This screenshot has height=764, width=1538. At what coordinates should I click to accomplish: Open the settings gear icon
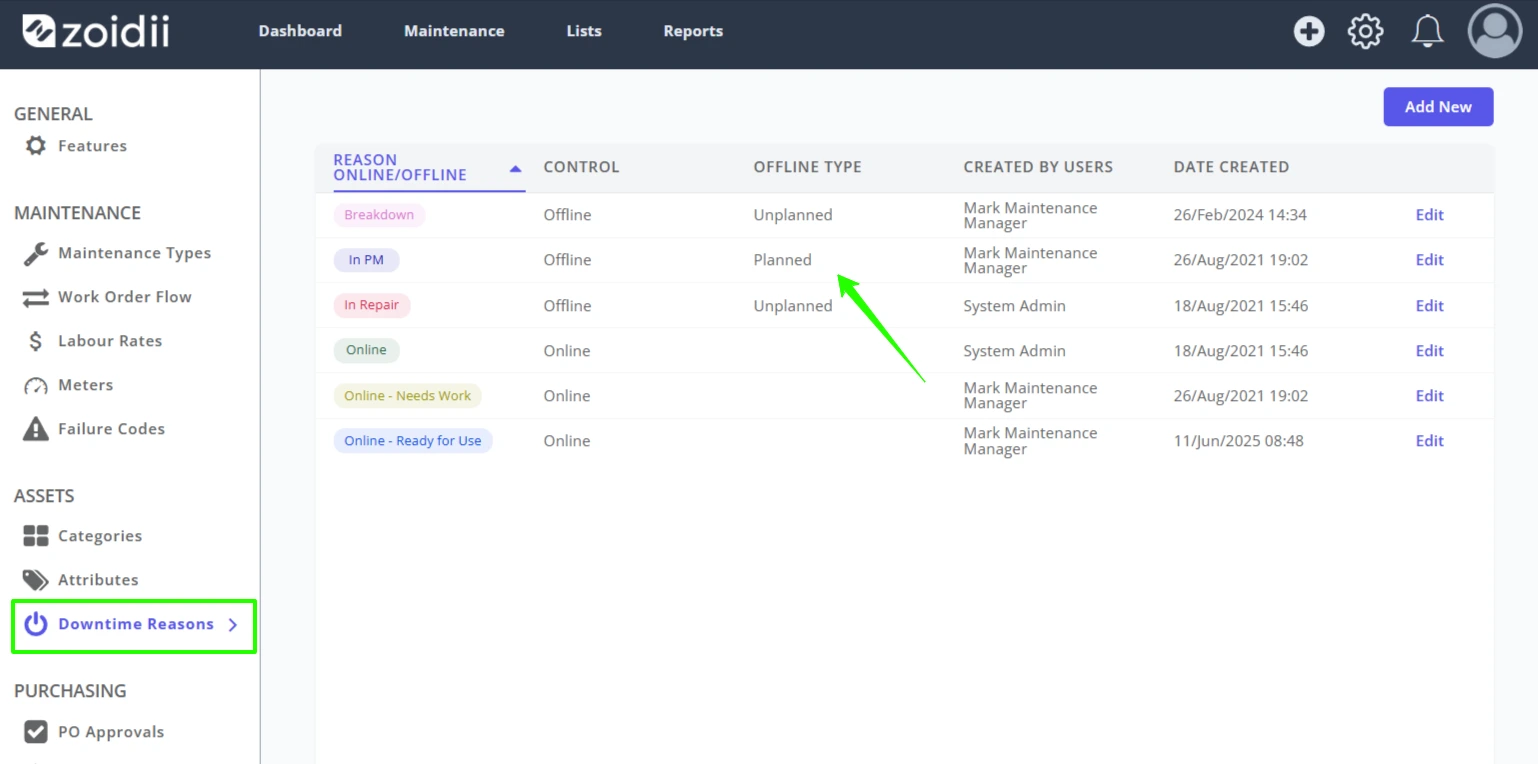click(x=1366, y=31)
